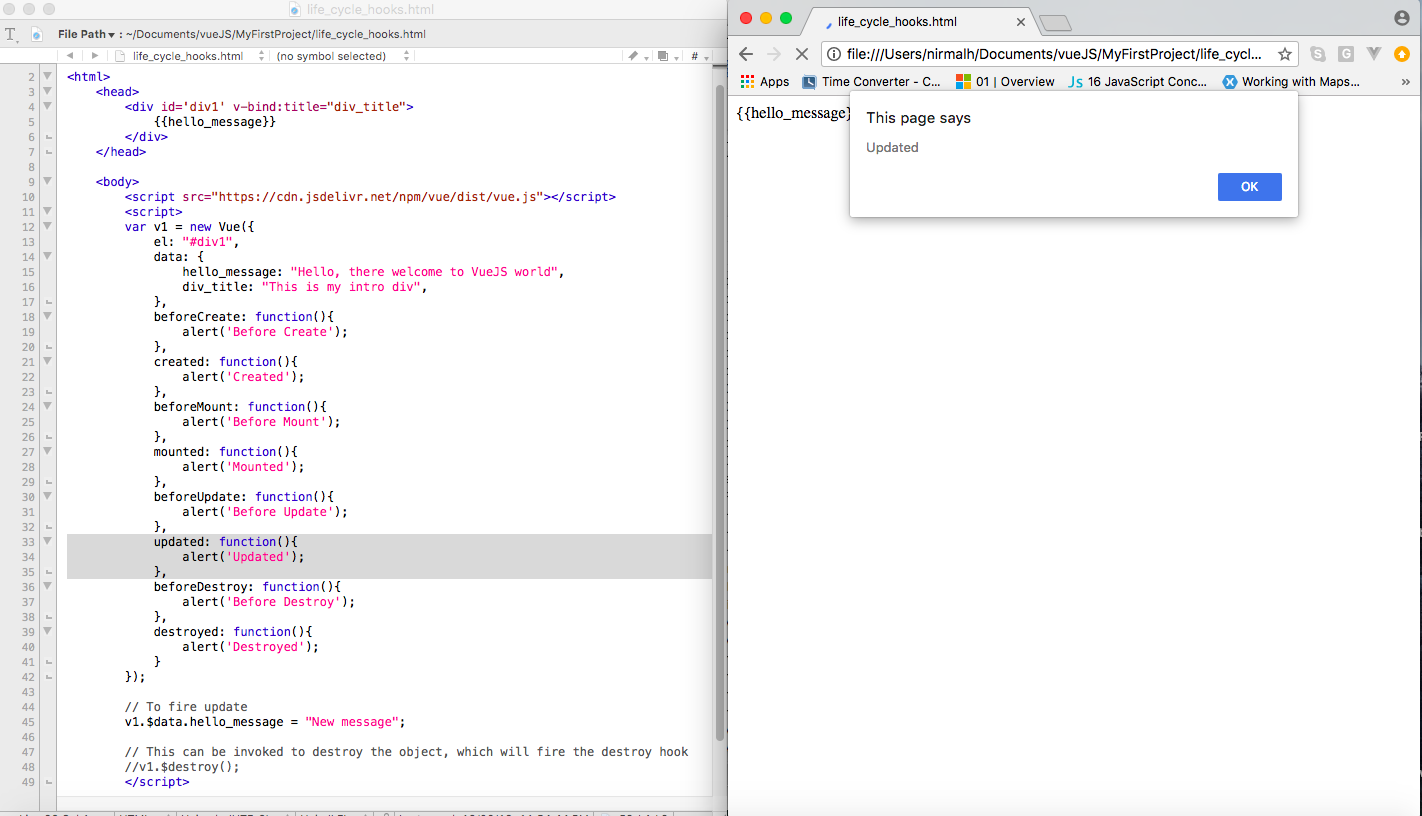1422x816 pixels.
Task: Open the 16 JavaScript Conc... bookmark
Action: click(x=1137, y=82)
